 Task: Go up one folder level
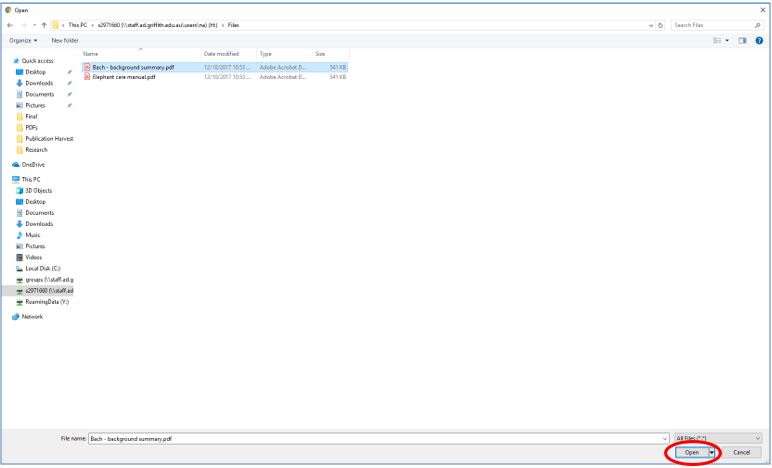click(44, 24)
